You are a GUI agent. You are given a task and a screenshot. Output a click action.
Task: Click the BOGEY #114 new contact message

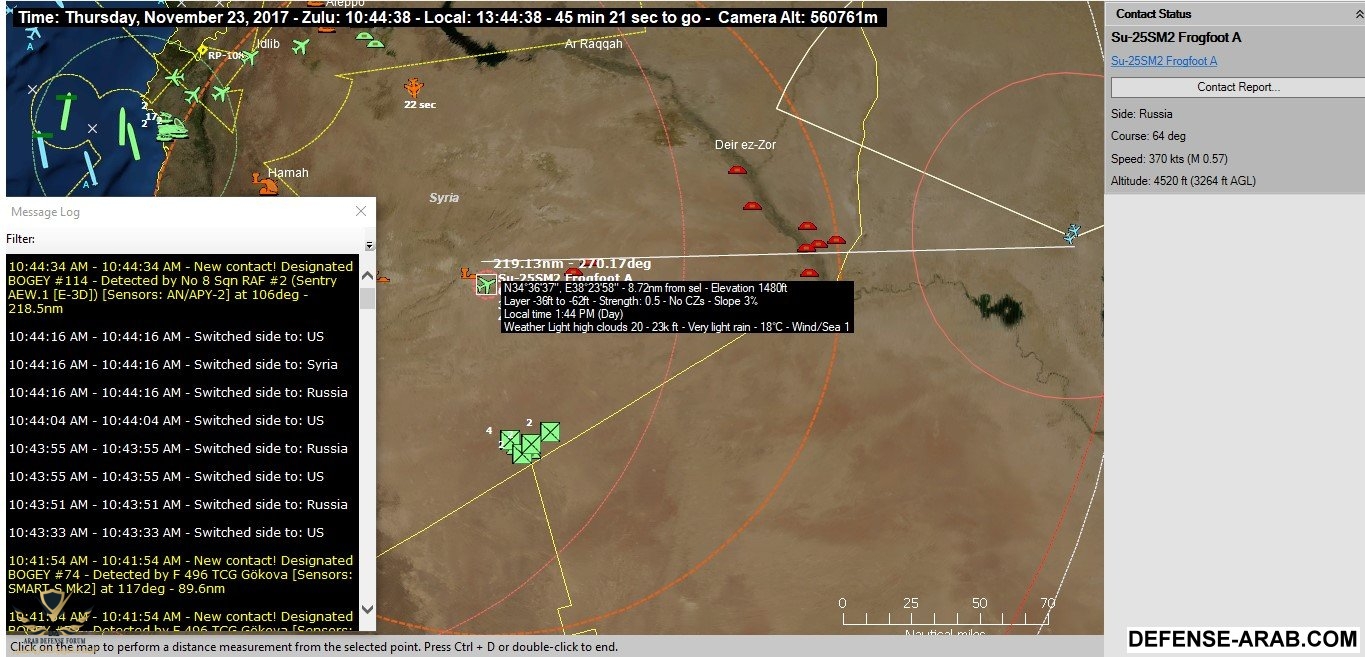coord(181,288)
